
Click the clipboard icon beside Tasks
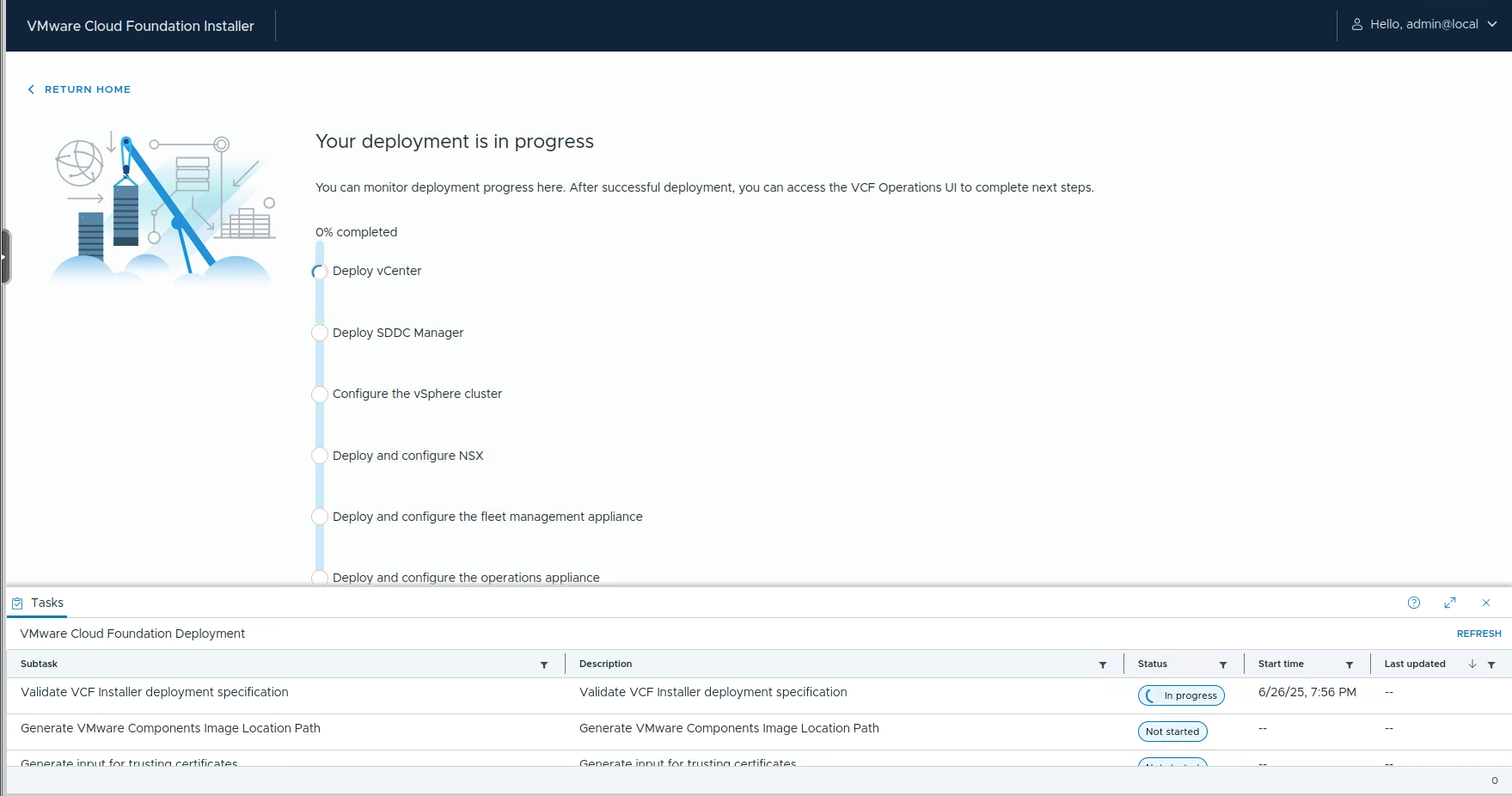click(x=17, y=603)
